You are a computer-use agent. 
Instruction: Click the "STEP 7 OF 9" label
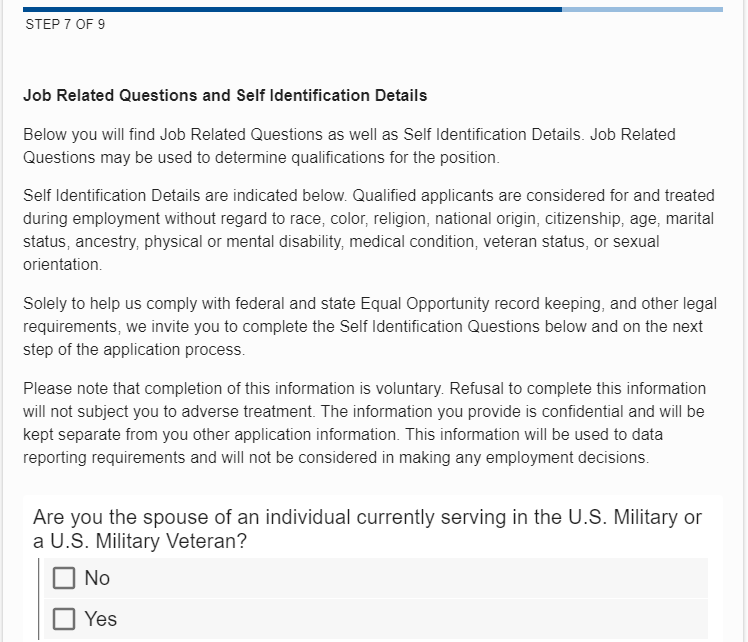(x=65, y=25)
